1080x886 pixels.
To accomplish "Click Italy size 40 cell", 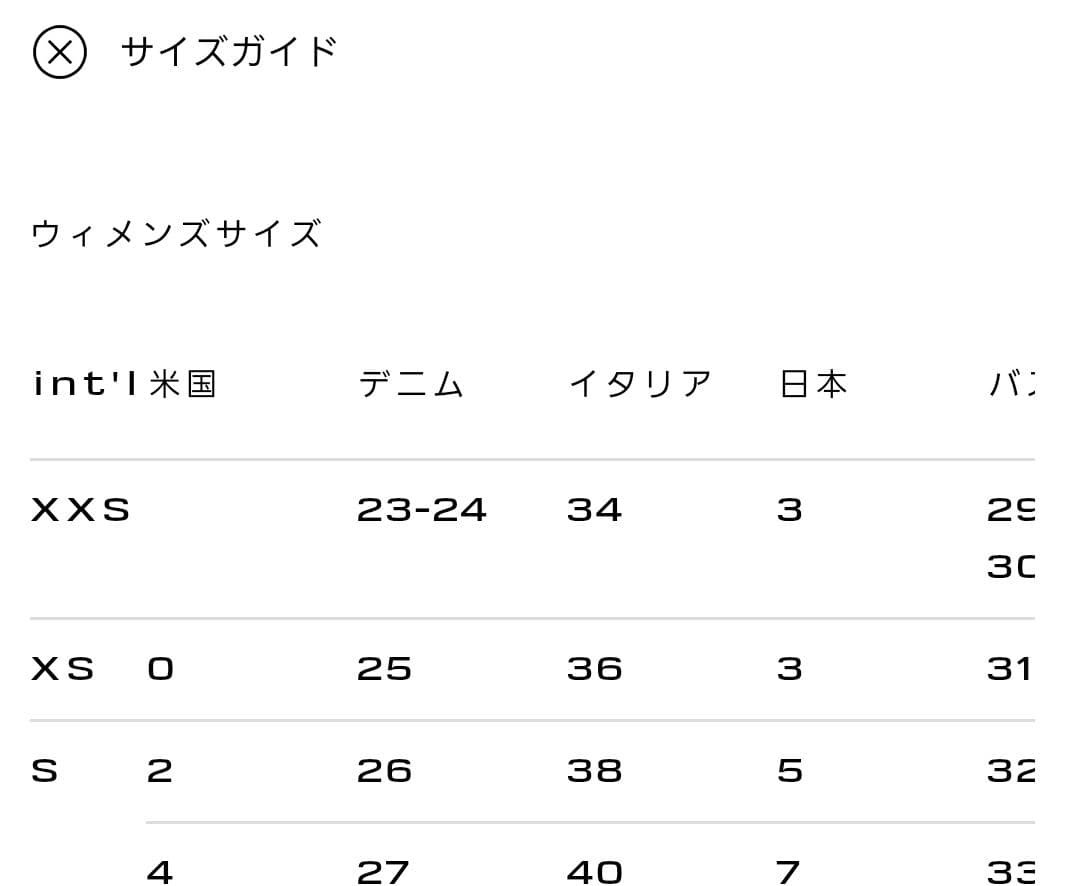I will 594,872.
